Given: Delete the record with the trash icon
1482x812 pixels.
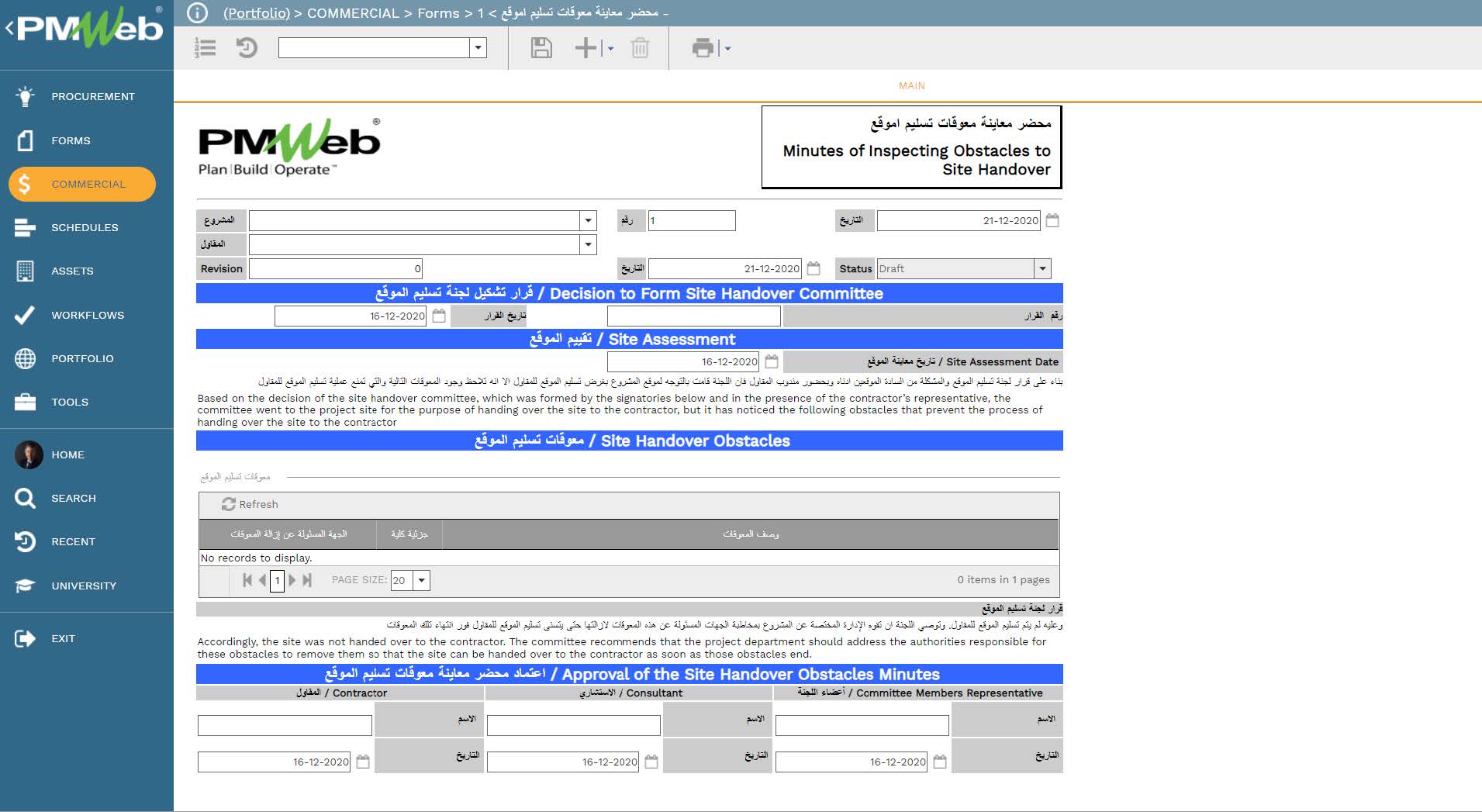Looking at the screenshot, I should pos(640,48).
